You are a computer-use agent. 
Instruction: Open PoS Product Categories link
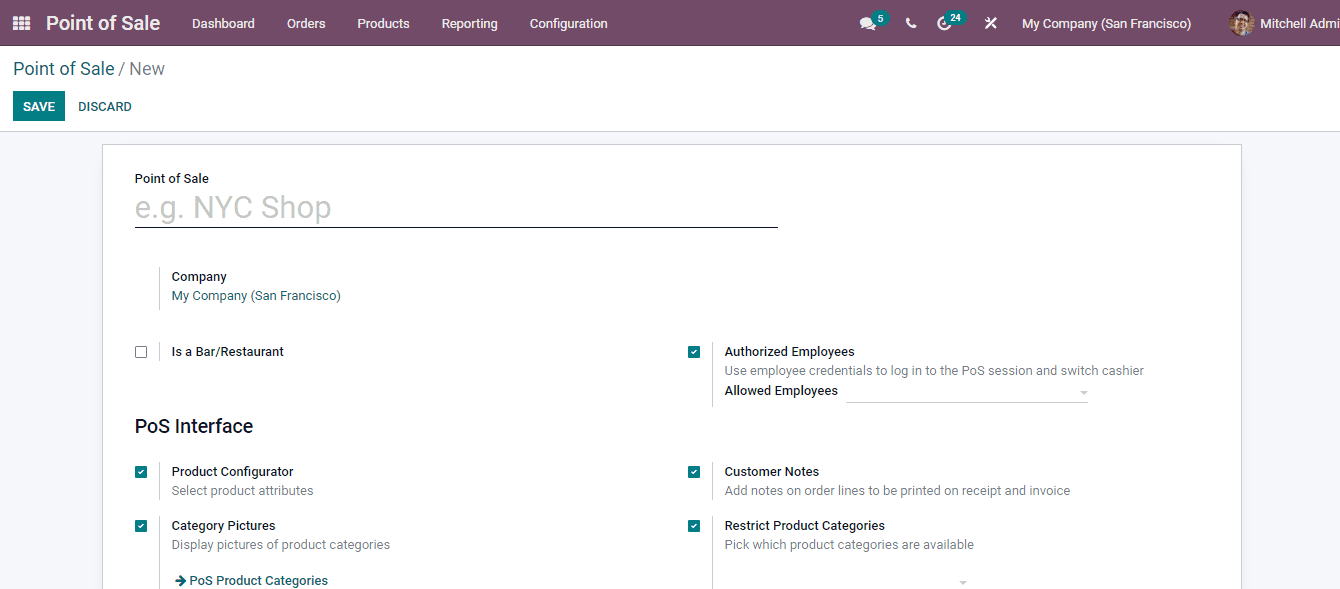pyautogui.click(x=258, y=580)
